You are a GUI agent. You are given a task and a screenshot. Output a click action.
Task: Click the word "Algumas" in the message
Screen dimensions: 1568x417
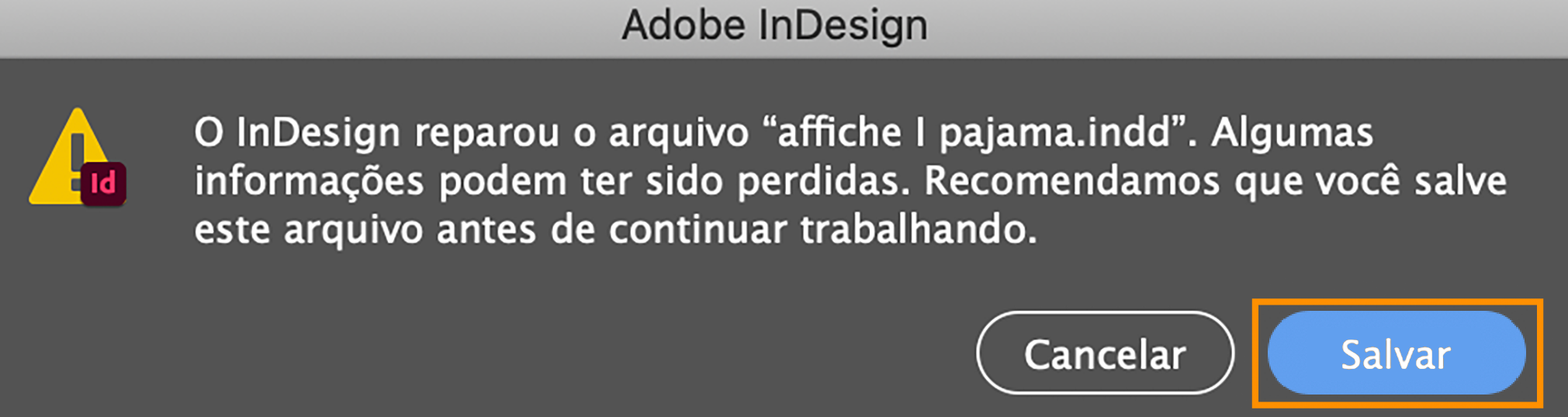pos(1293,133)
